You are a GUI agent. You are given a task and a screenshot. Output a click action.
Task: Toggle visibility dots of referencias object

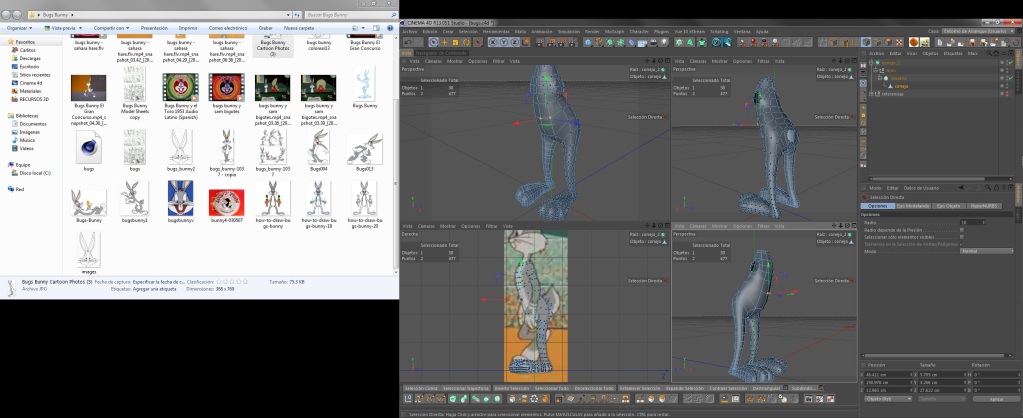[1007, 94]
